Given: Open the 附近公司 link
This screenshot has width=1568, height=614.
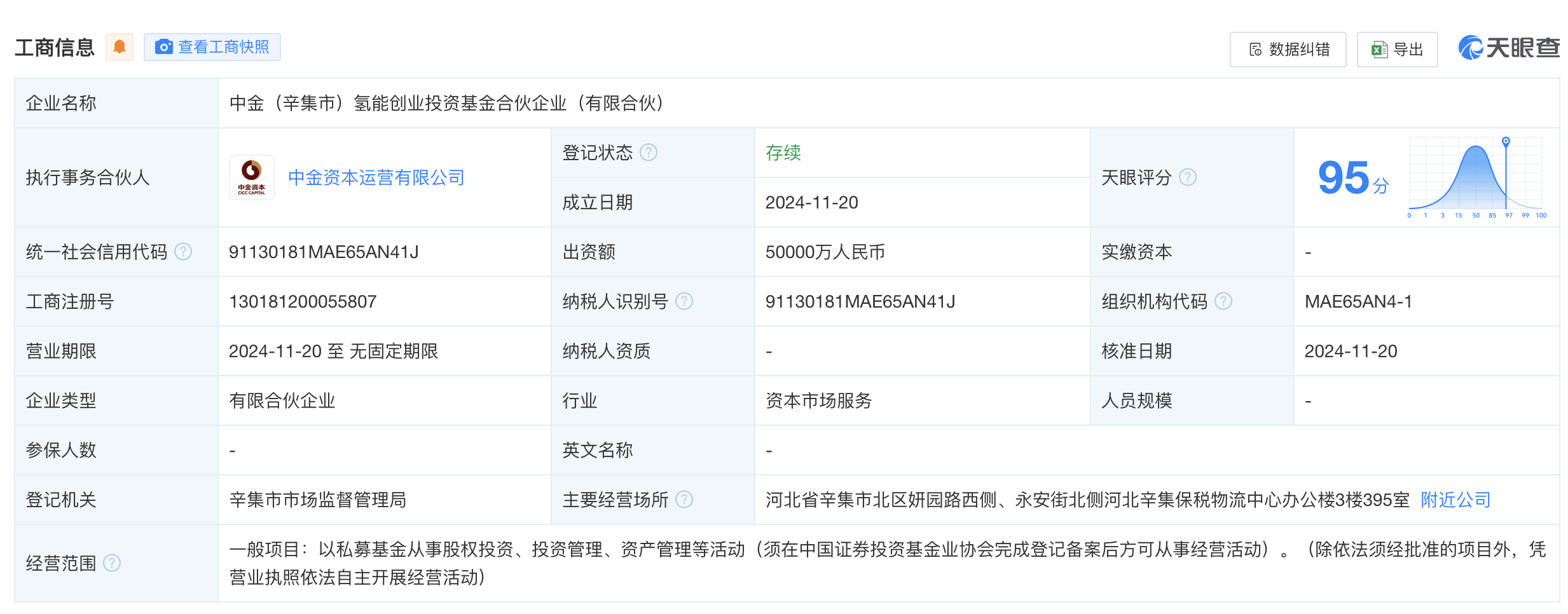Looking at the screenshot, I should point(1455,500).
